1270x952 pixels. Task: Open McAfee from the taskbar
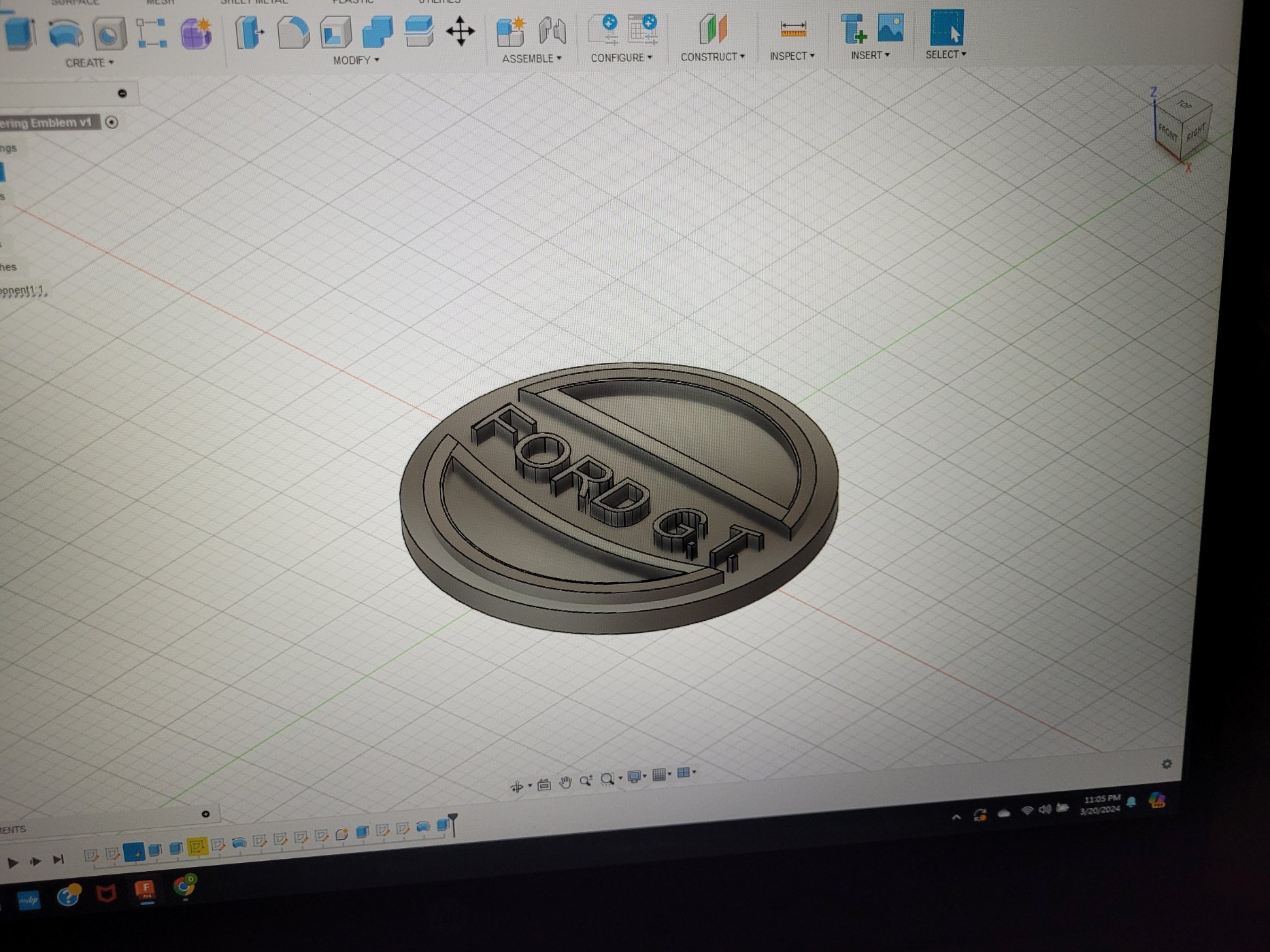click(x=105, y=894)
